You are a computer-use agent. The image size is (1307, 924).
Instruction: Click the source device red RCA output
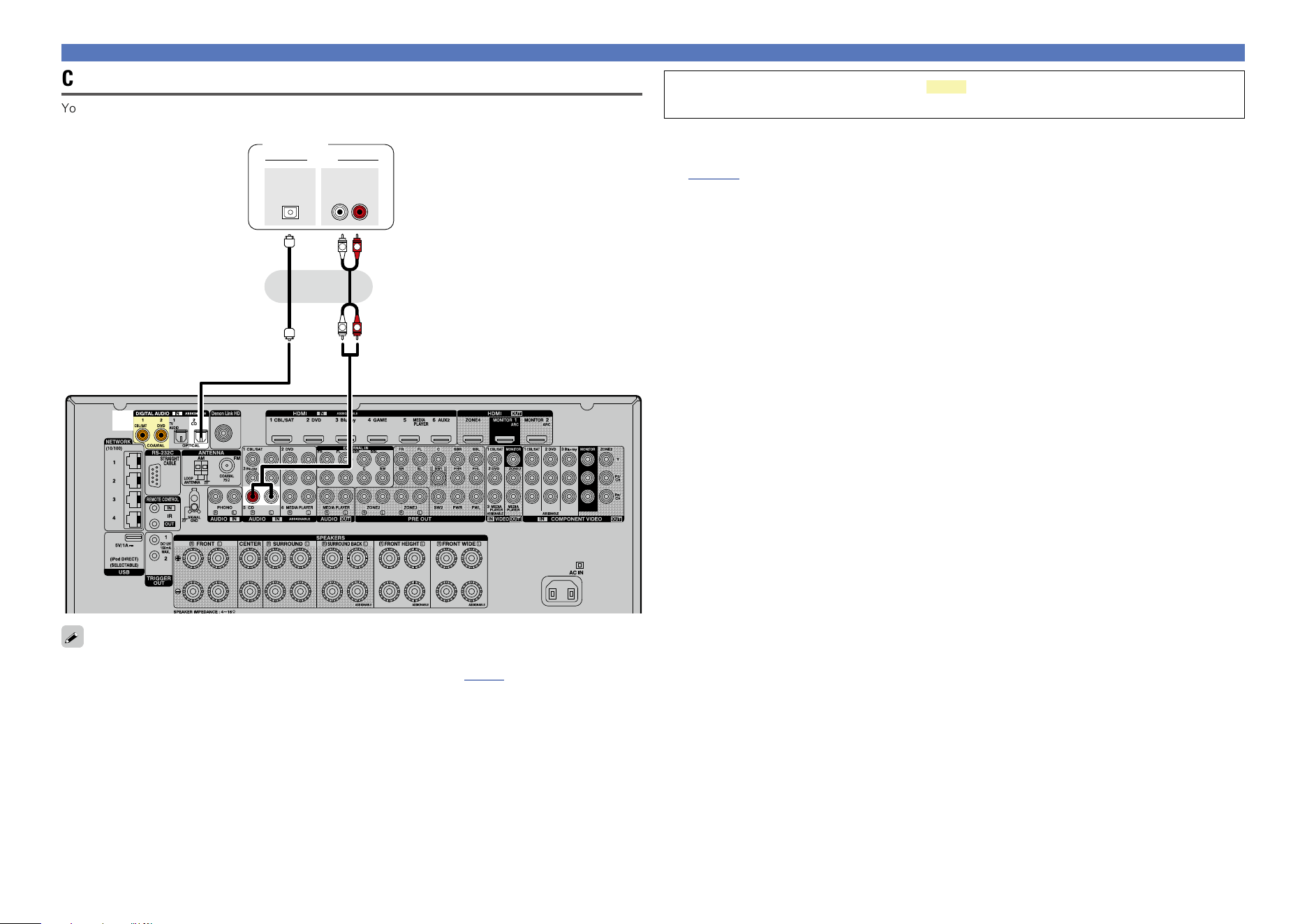click(x=360, y=212)
